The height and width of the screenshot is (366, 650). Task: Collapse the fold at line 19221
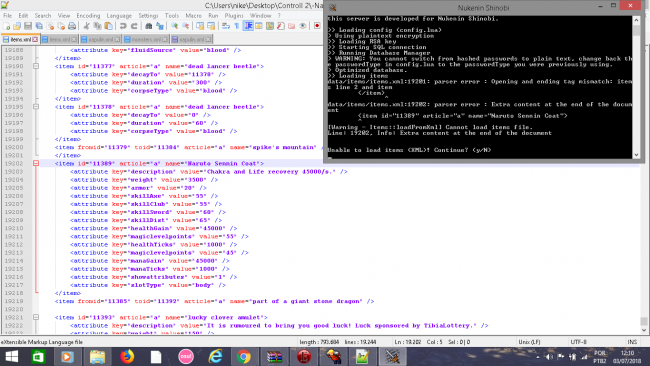[x=36, y=318]
